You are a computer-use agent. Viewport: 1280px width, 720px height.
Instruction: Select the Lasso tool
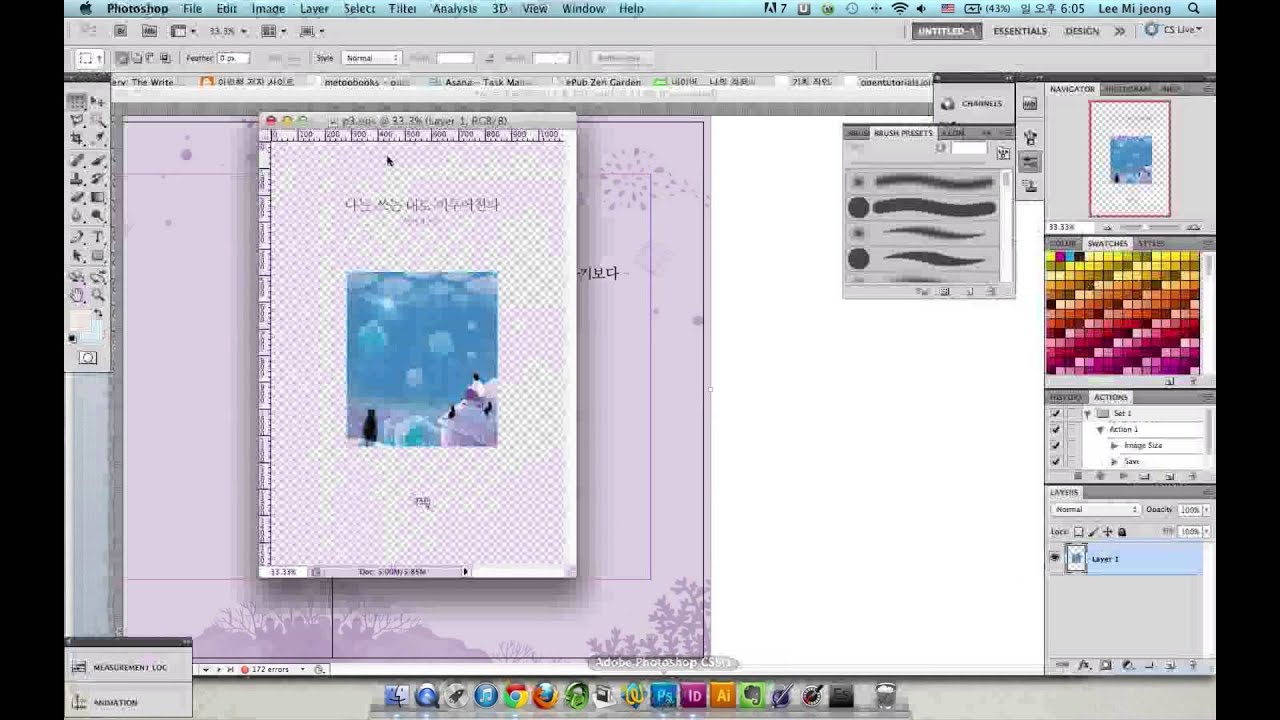(76, 119)
